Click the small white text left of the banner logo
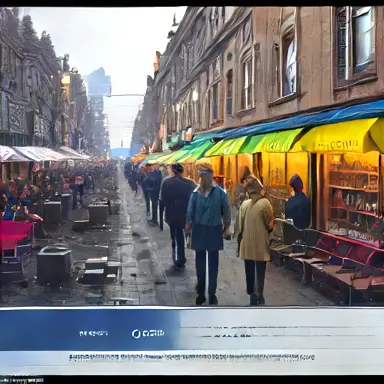 pos(93,333)
